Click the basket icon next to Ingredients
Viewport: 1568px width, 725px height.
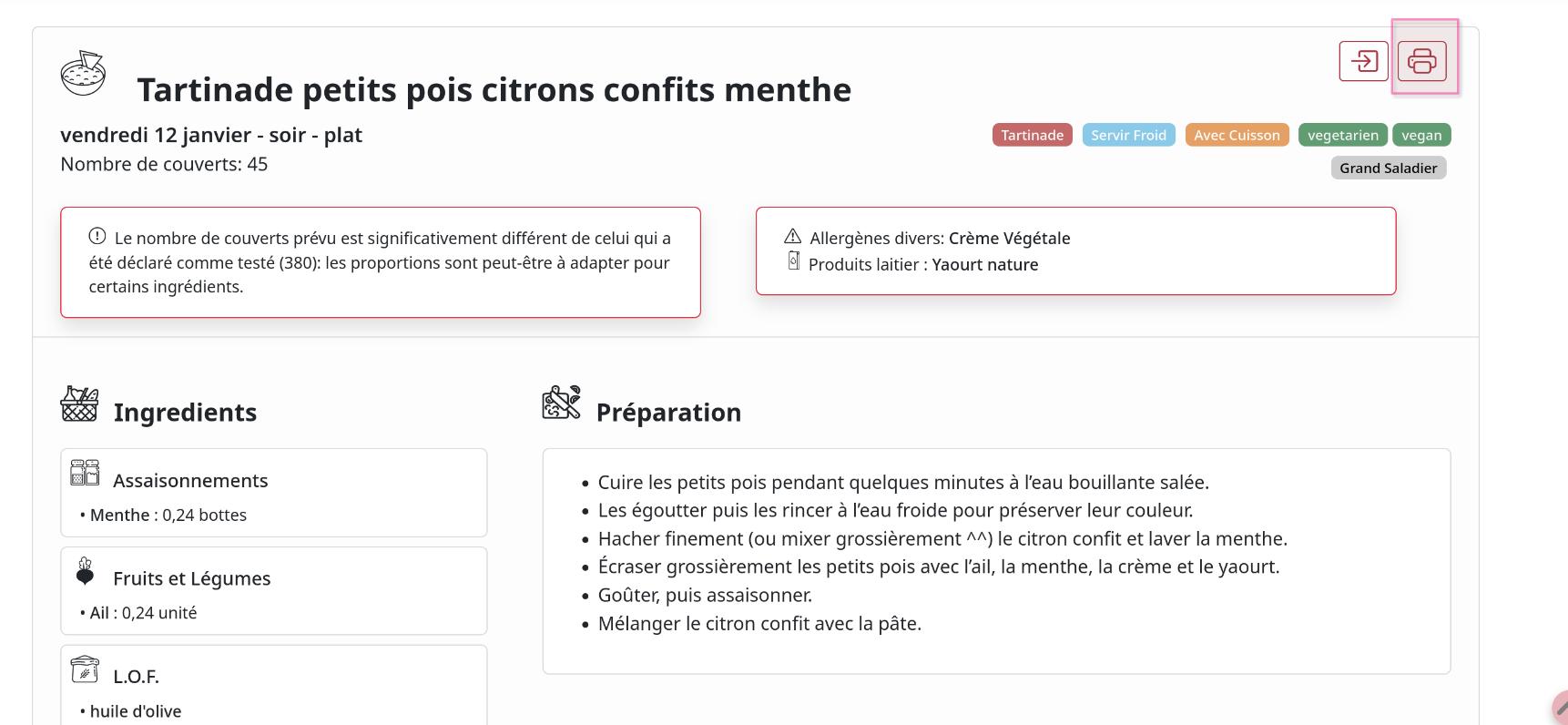79,403
